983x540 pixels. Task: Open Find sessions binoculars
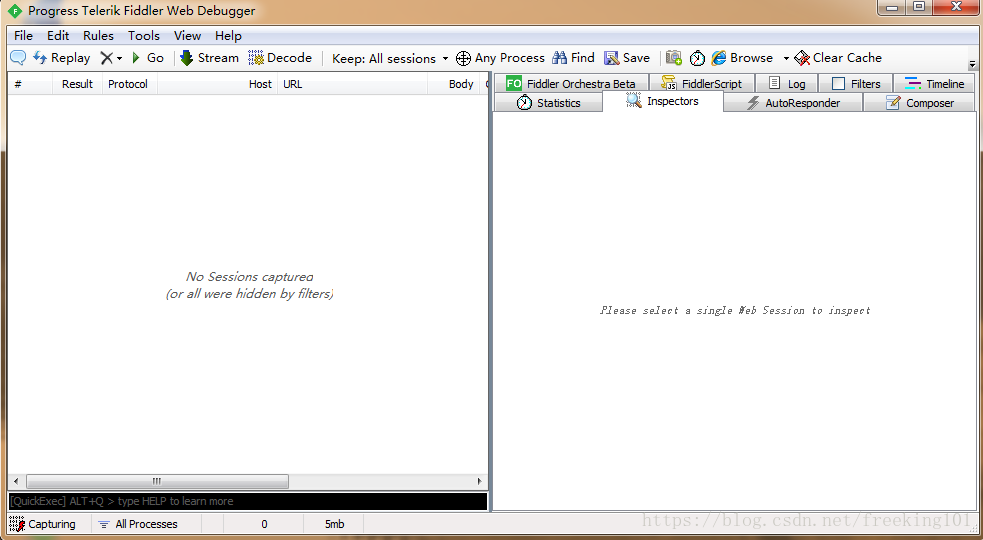coord(573,58)
